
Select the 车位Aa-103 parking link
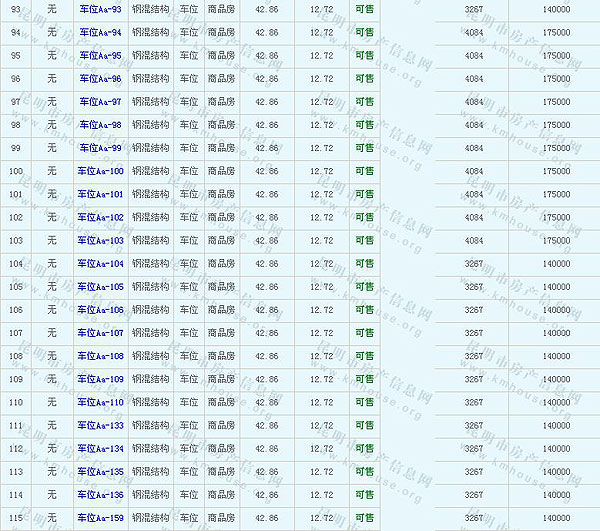pos(101,240)
